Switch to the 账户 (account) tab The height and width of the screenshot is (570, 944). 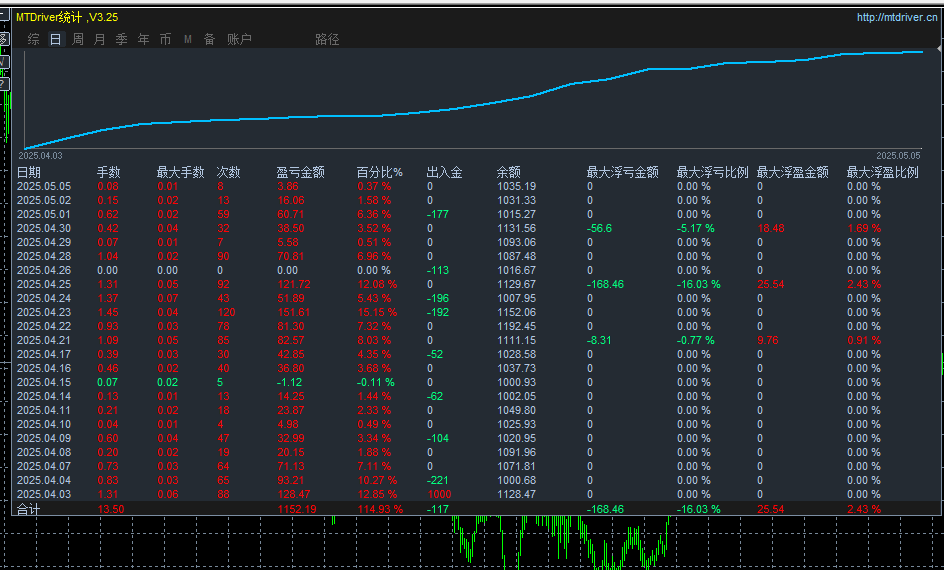(x=239, y=40)
